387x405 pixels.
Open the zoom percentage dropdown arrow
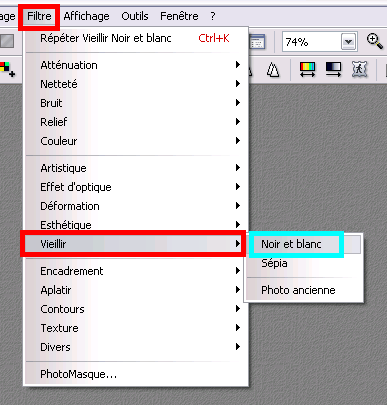coord(349,42)
